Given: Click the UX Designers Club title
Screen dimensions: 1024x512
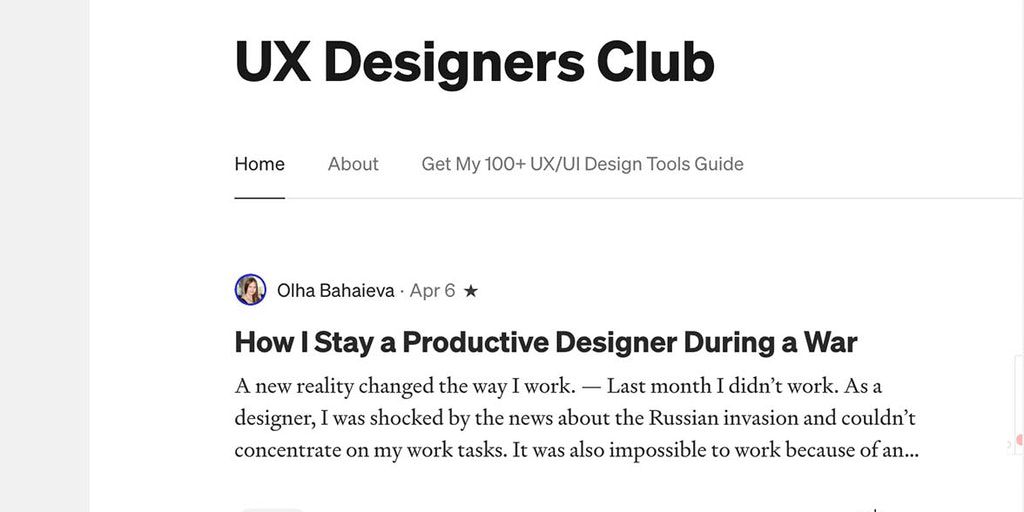Looking at the screenshot, I should pyautogui.click(x=474, y=61).
